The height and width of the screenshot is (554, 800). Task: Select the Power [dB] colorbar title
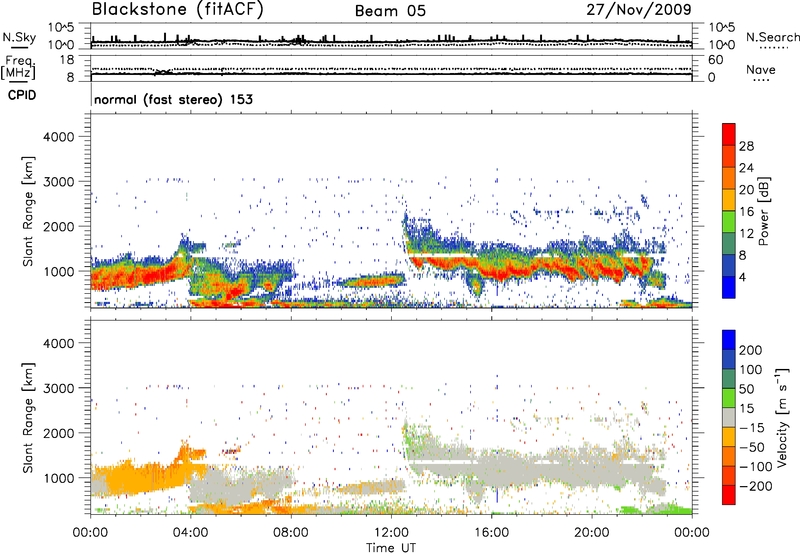click(x=763, y=211)
